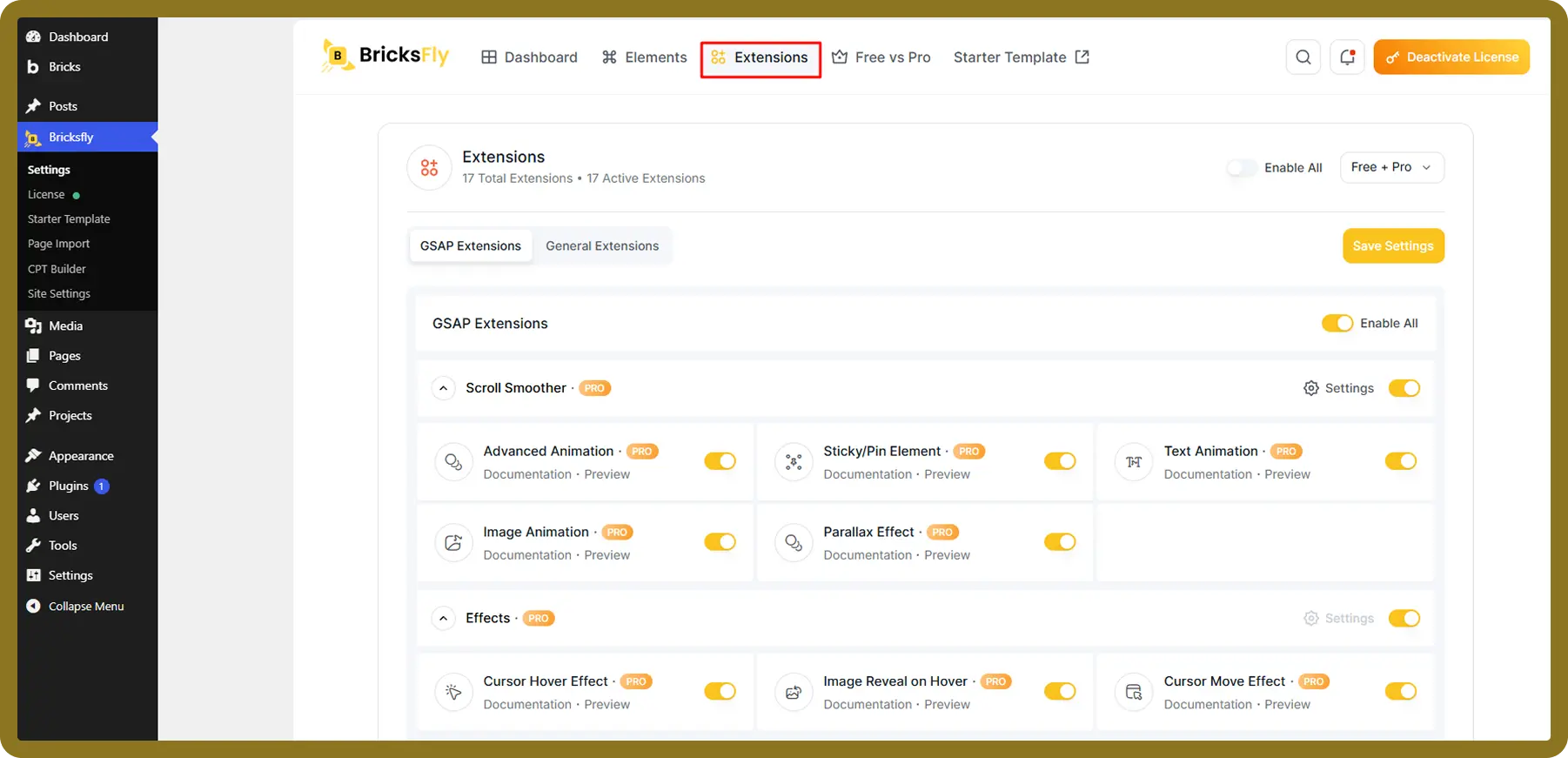Open the Extensions nav tab
The width and height of the screenshot is (1568, 758).
pyautogui.click(x=760, y=57)
